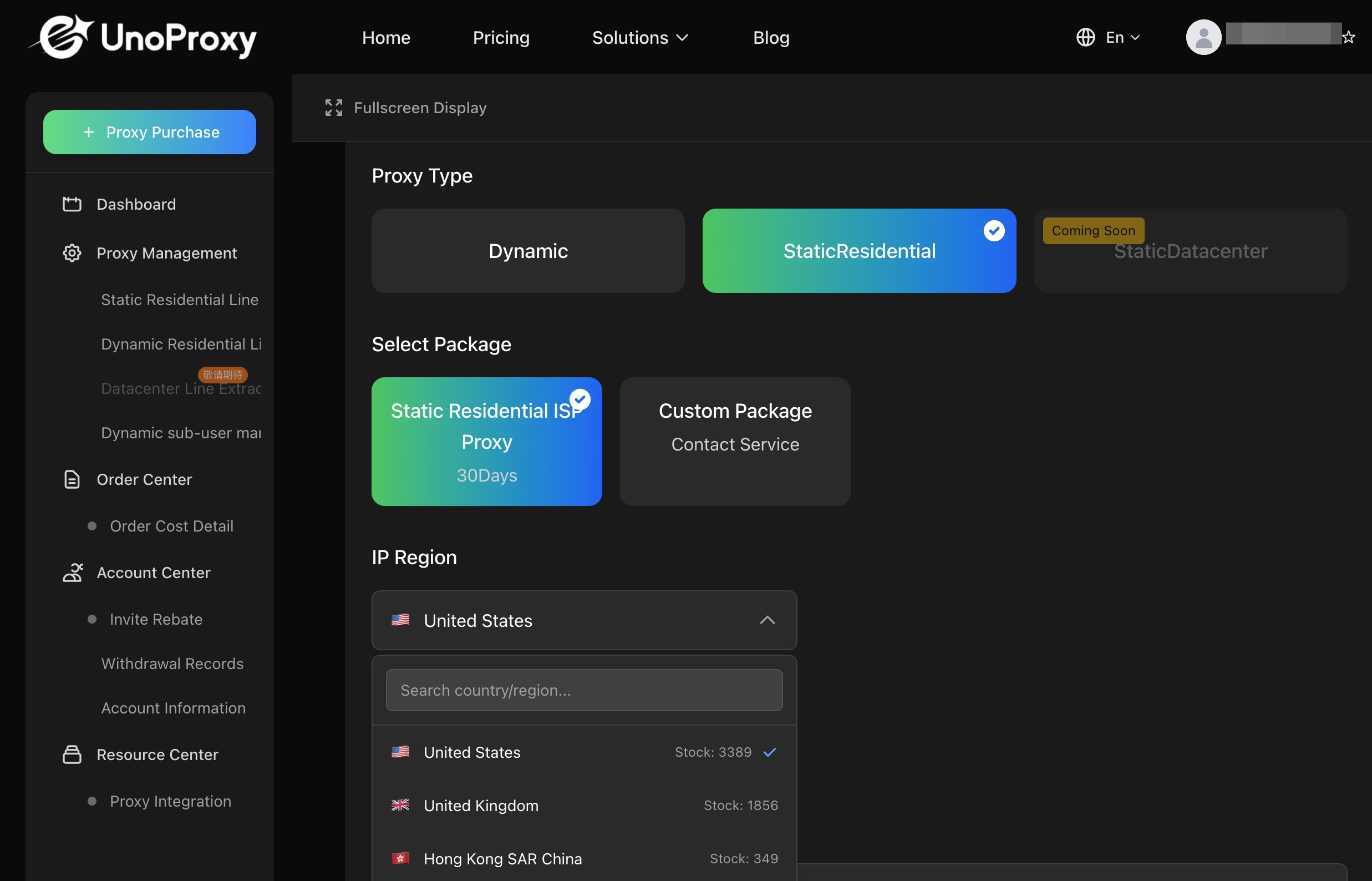Go to the Pricing page

click(501, 38)
